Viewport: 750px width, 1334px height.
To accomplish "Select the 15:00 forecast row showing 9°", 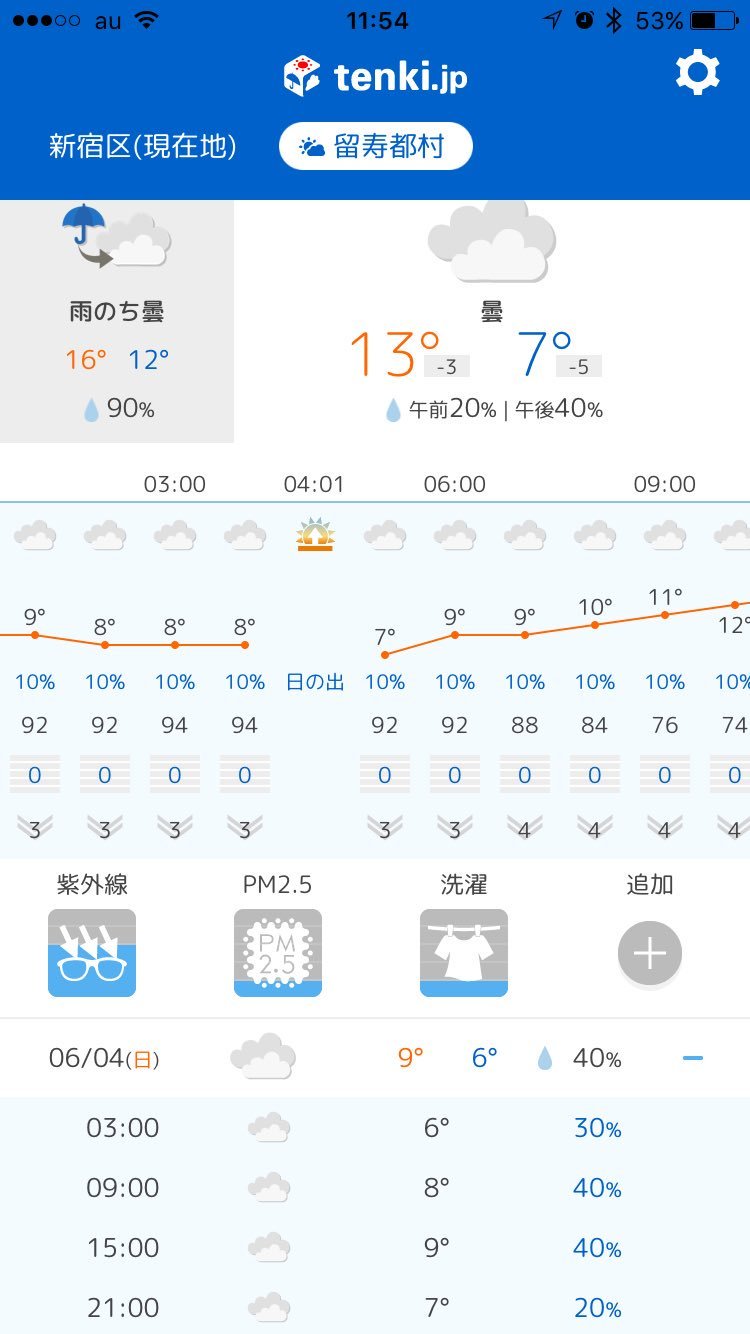I will coord(375,1247).
